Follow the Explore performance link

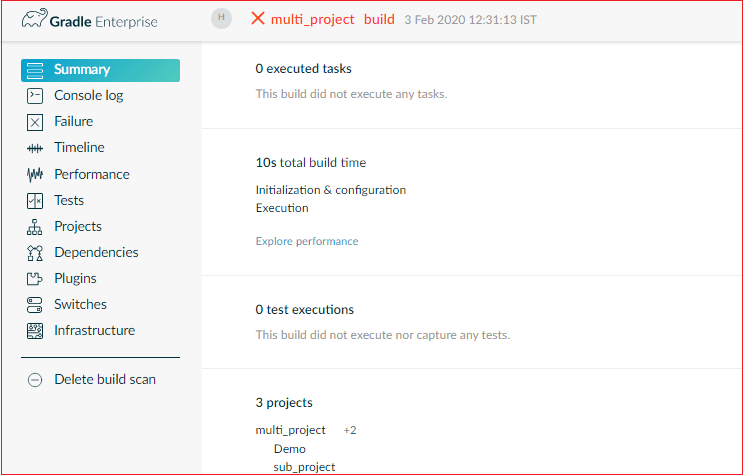coord(307,241)
